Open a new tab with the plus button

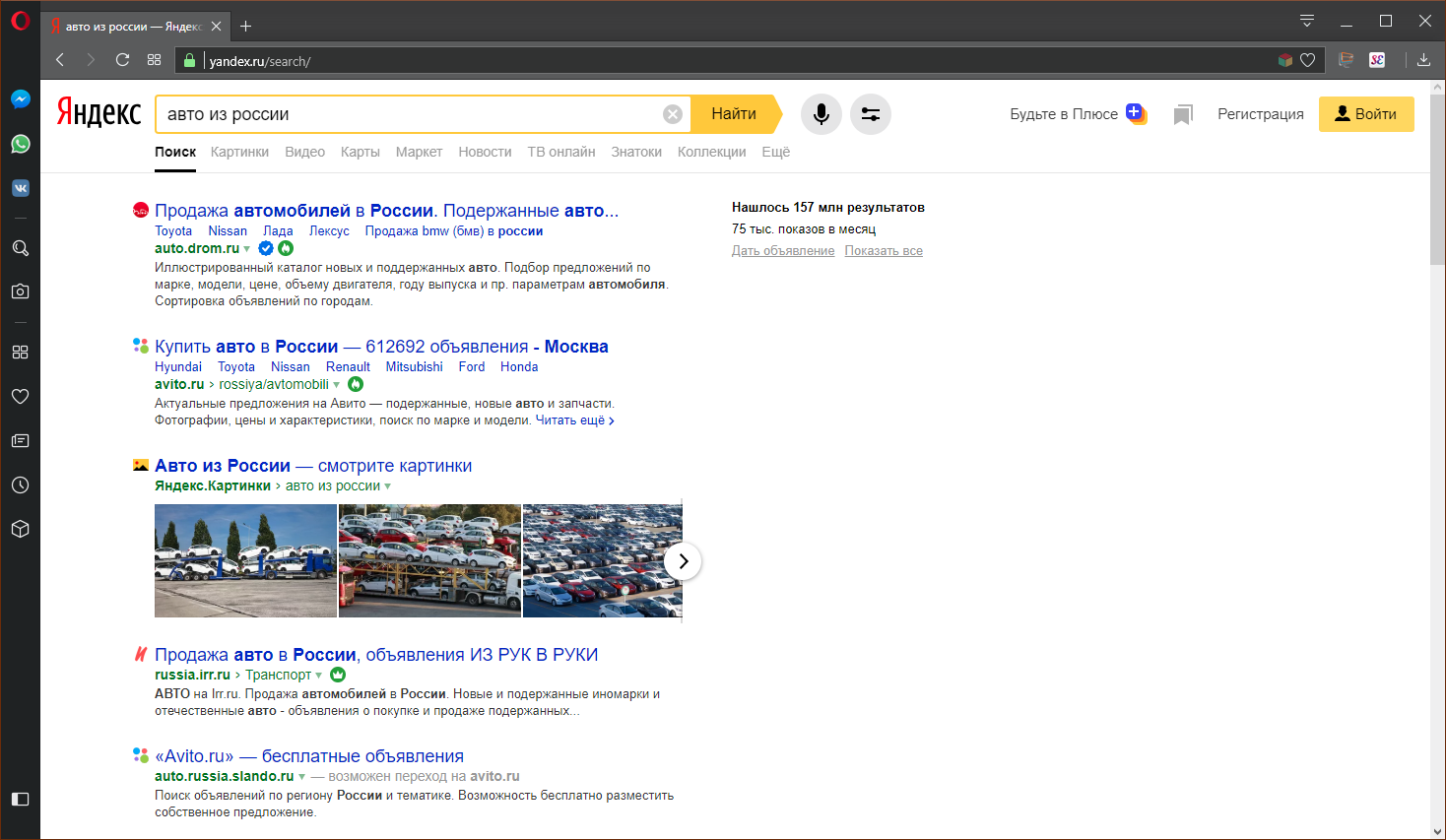246,27
